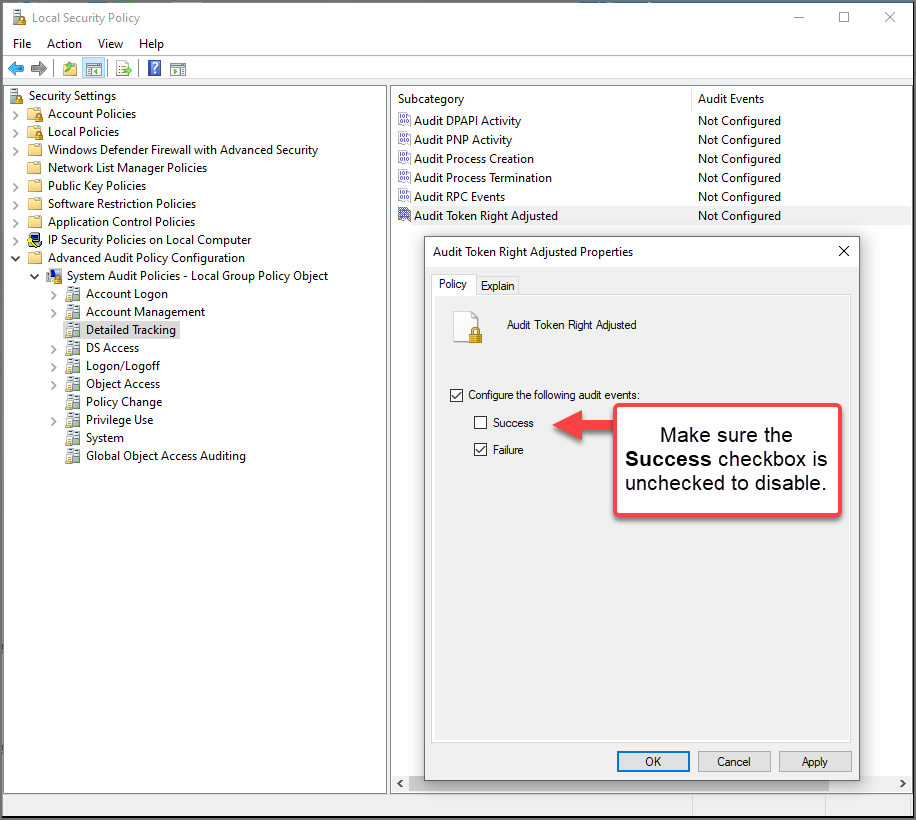Screen dimensions: 916x820
Task: Click the Export List toolbar icon
Action: (x=122, y=68)
